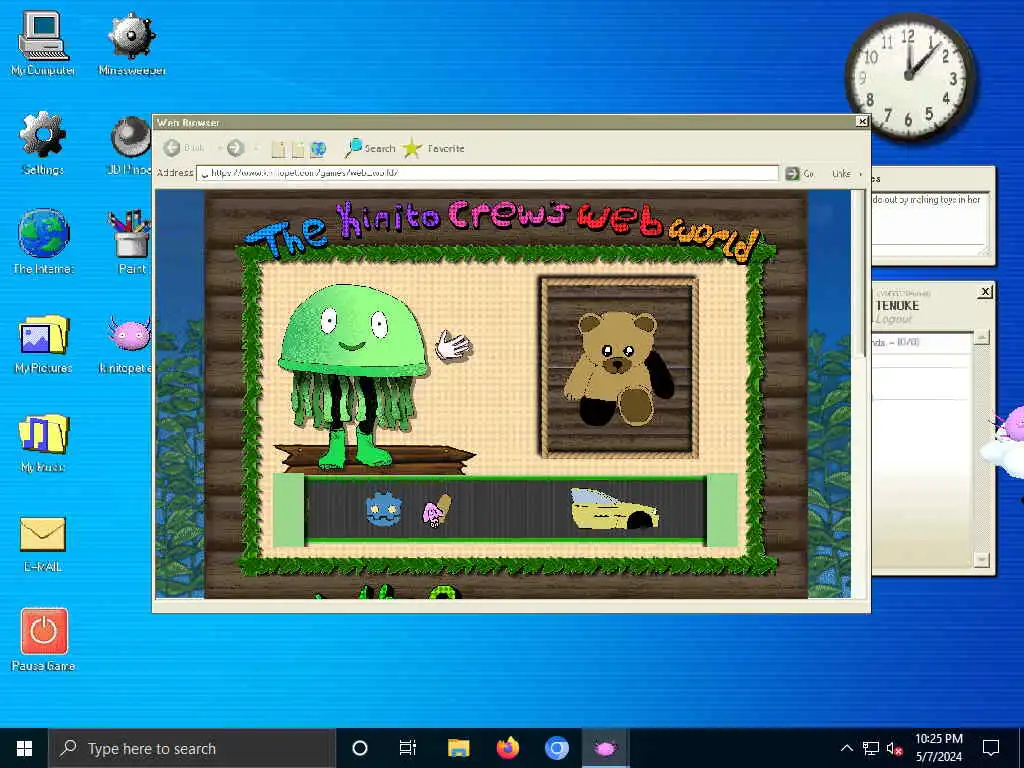
Task: Show hidden system tray icons
Action: 846,748
